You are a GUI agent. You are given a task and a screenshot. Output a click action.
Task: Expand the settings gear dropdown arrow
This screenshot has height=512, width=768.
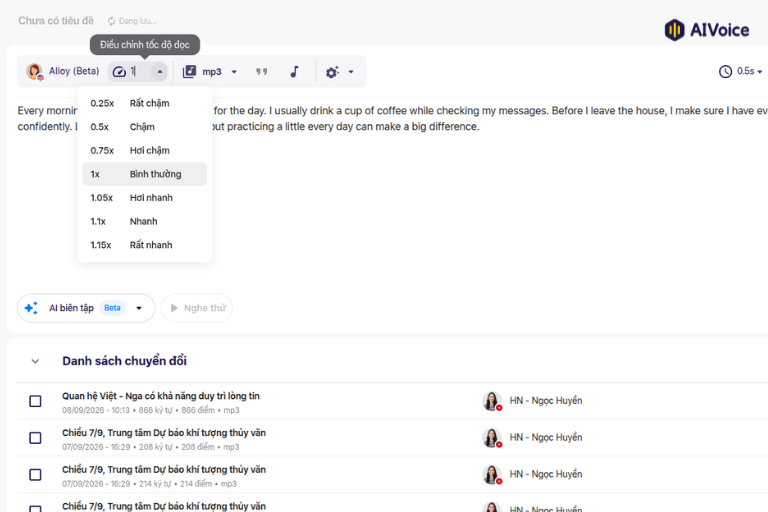(x=351, y=72)
